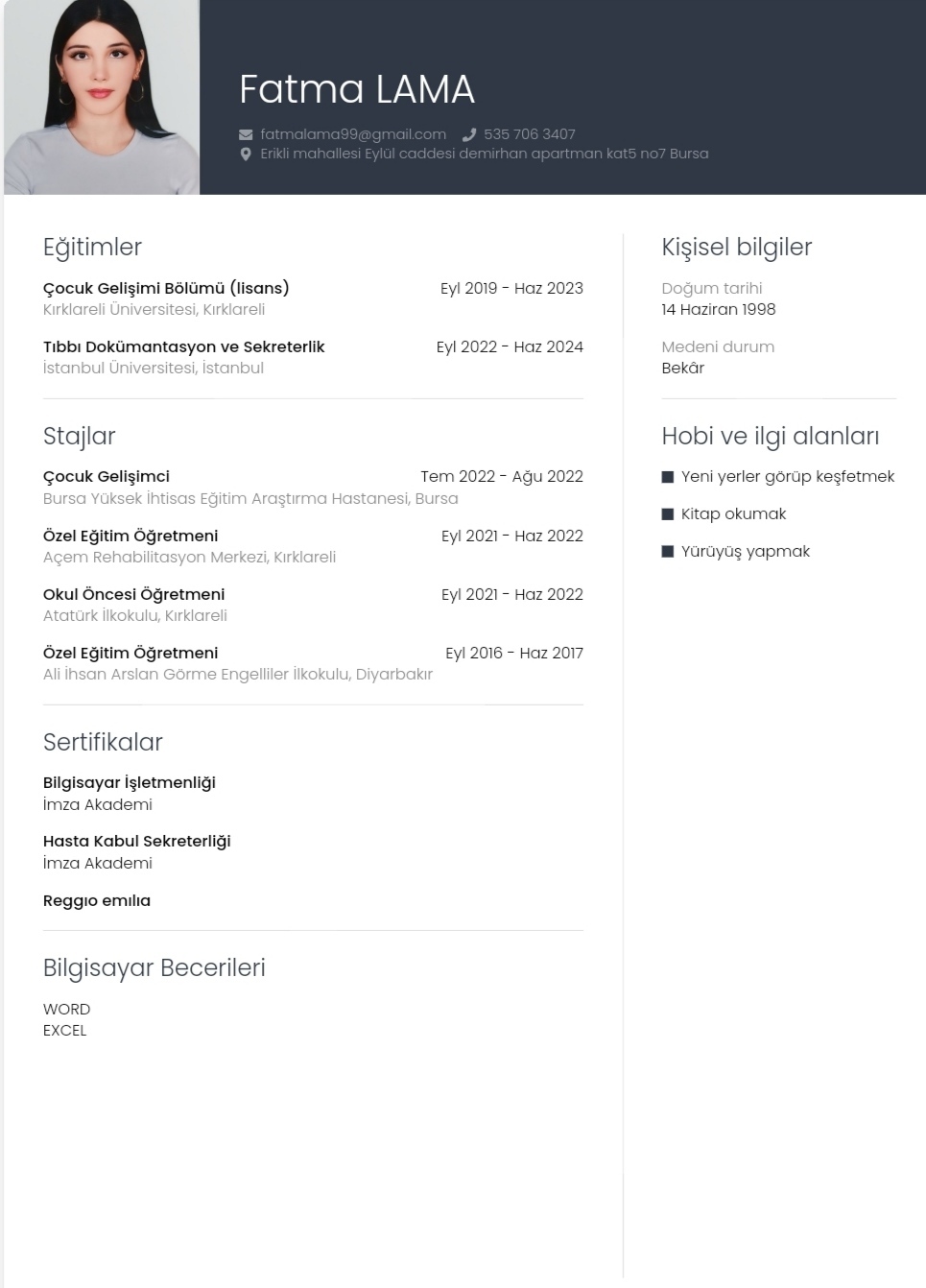Click the envelope email icon
926x1288 pixels.
tap(246, 134)
